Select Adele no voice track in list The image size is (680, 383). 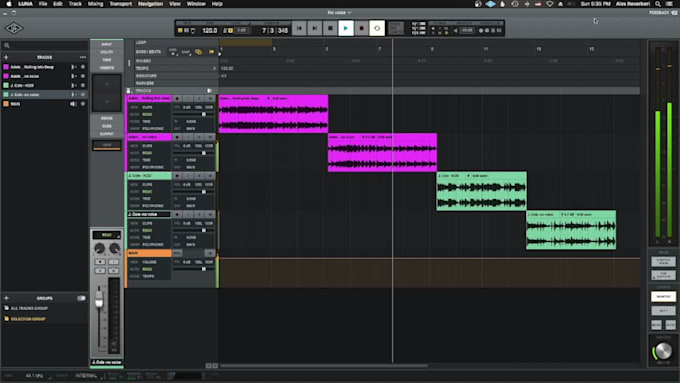tap(44, 76)
